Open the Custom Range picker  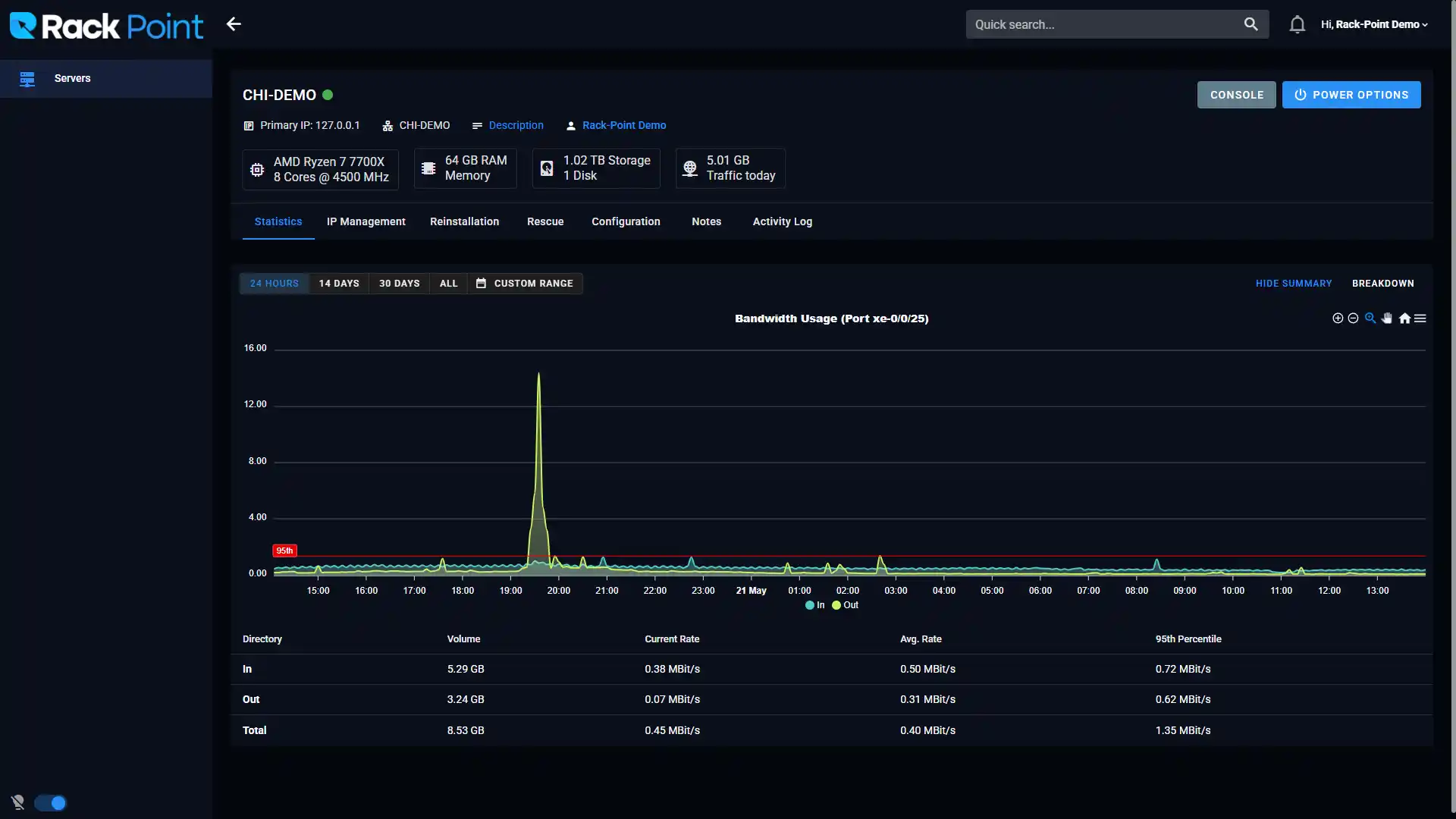click(525, 284)
